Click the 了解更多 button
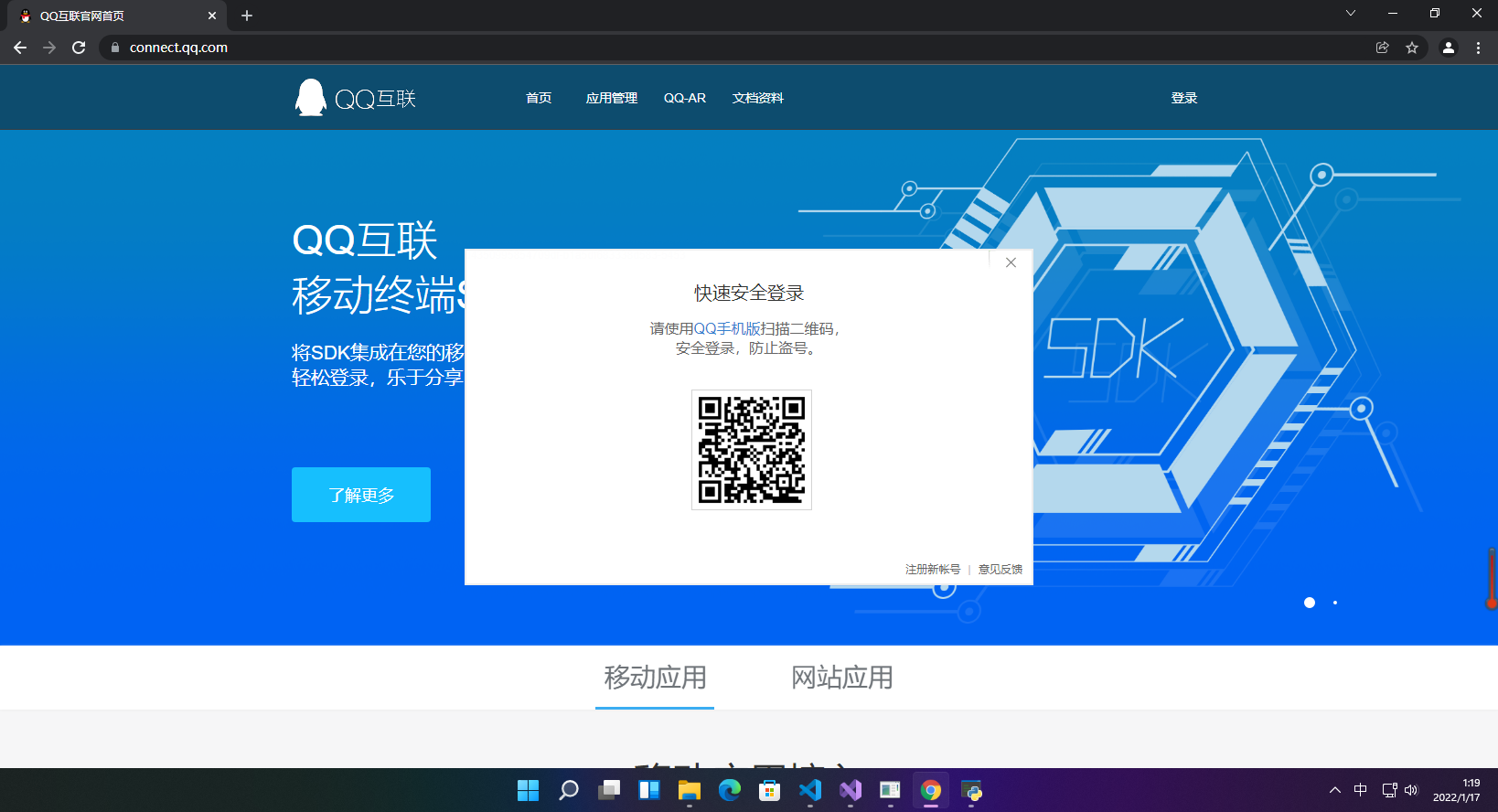This screenshot has width=1498, height=812. coord(361,495)
